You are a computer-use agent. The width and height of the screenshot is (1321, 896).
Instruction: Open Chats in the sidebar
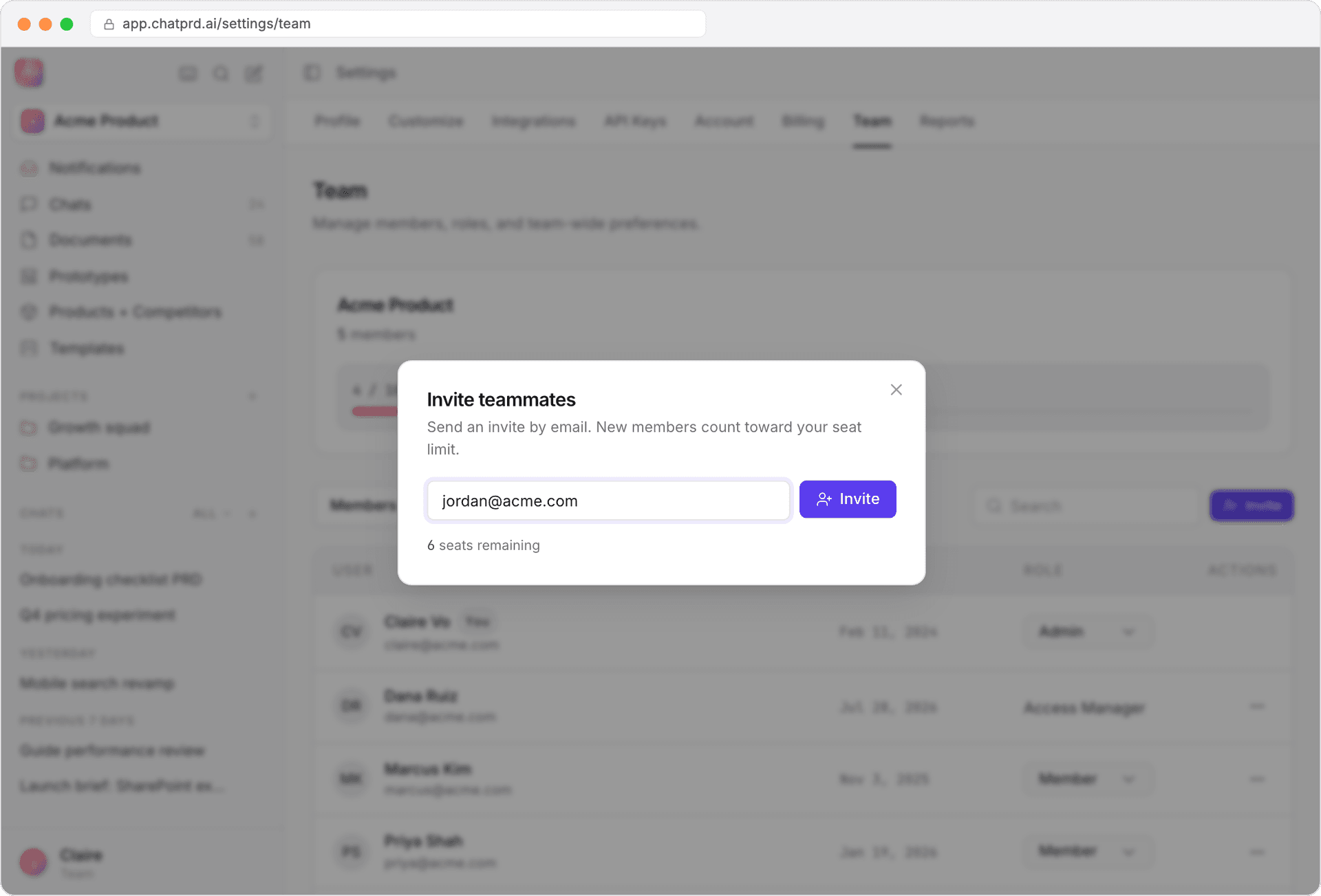click(142, 204)
